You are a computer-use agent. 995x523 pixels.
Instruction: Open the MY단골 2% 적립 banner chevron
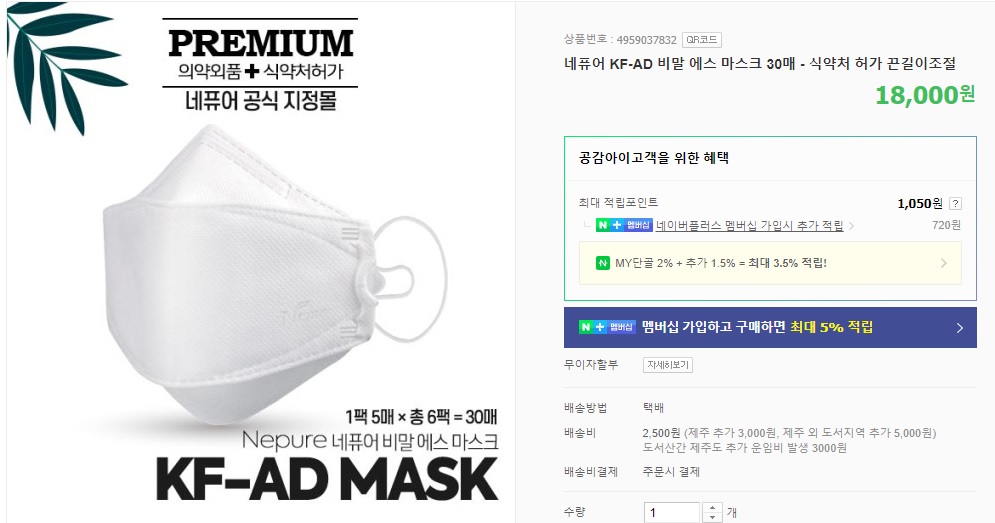click(x=944, y=263)
